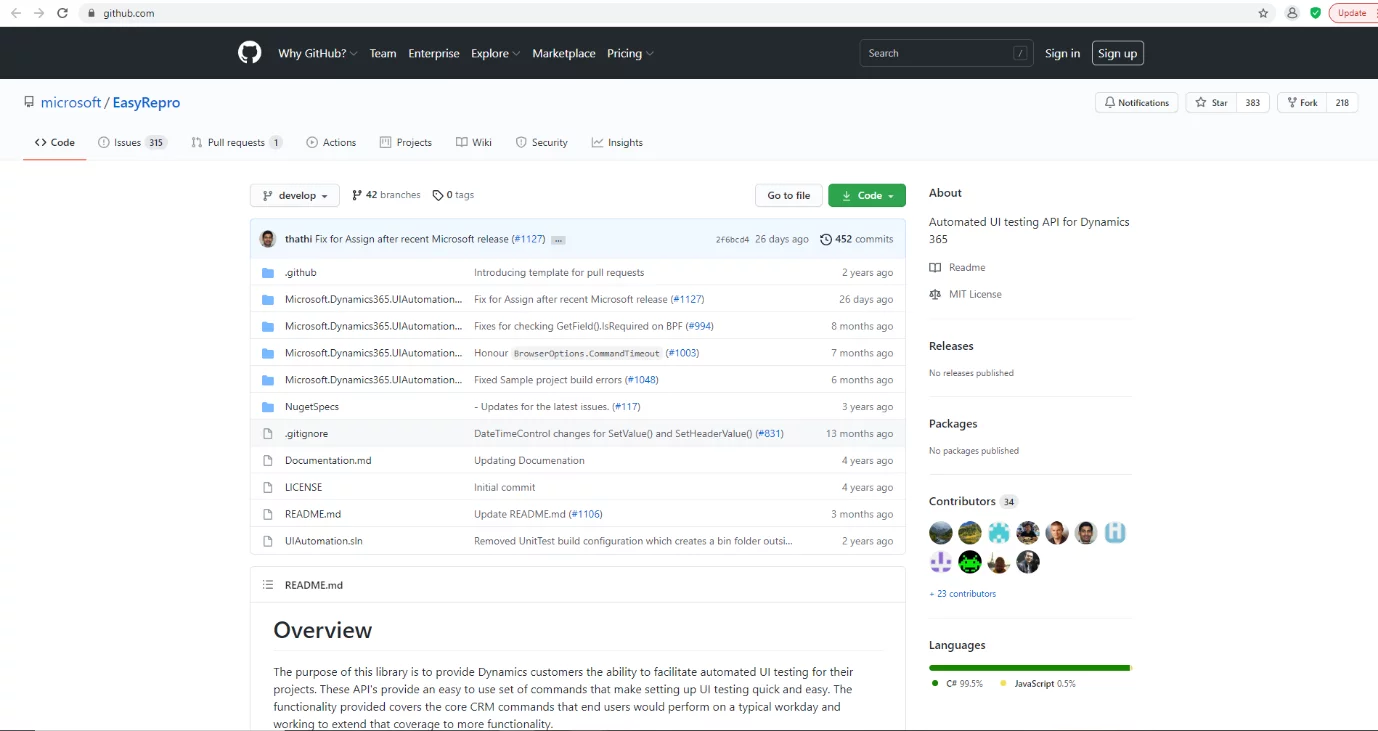Click the branches icon beside 42 branches
Screen dimensions: 1378x731
[x=357, y=196]
